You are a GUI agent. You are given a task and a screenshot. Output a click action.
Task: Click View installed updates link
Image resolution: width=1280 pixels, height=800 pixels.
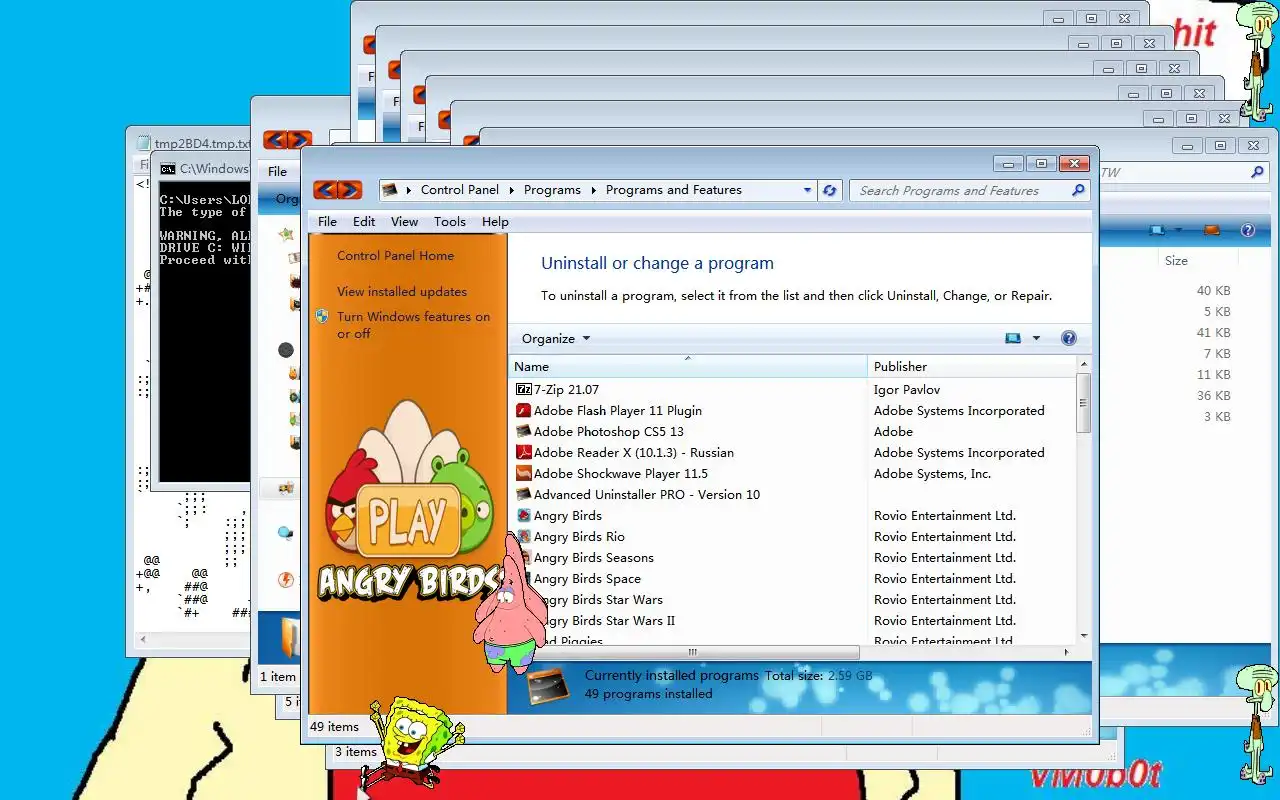402,291
